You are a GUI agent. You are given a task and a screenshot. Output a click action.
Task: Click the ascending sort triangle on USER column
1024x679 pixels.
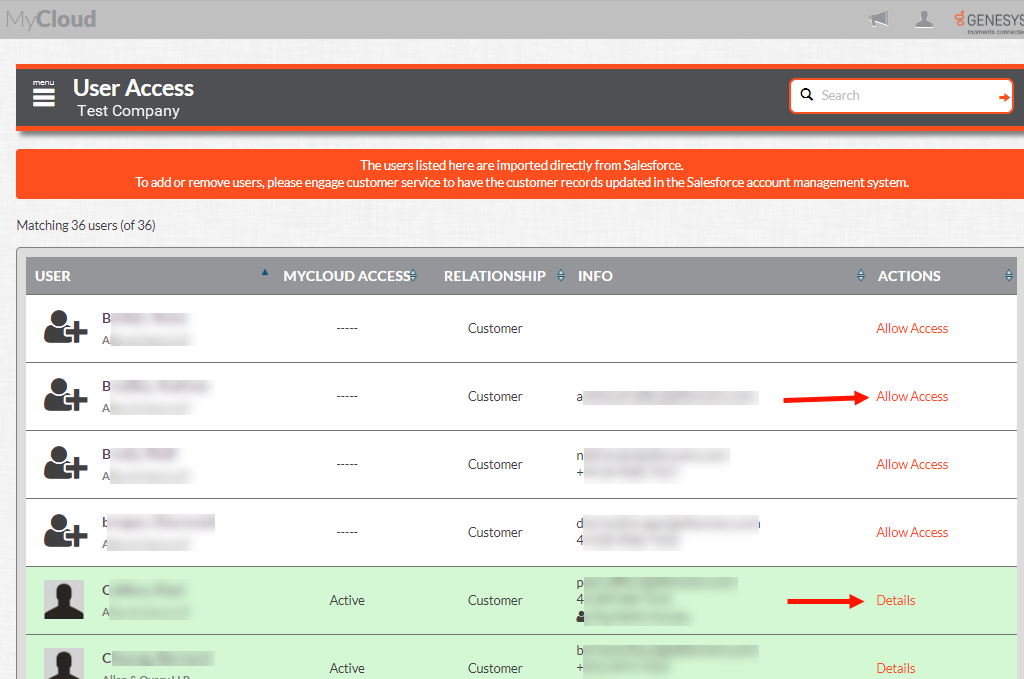(x=265, y=270)
